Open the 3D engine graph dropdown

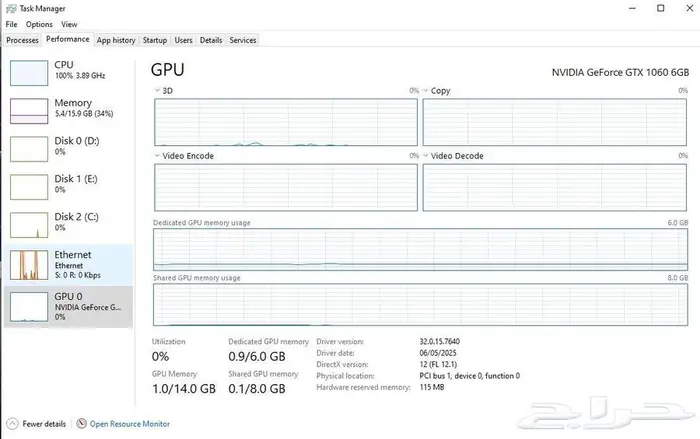tap(158, 91)
